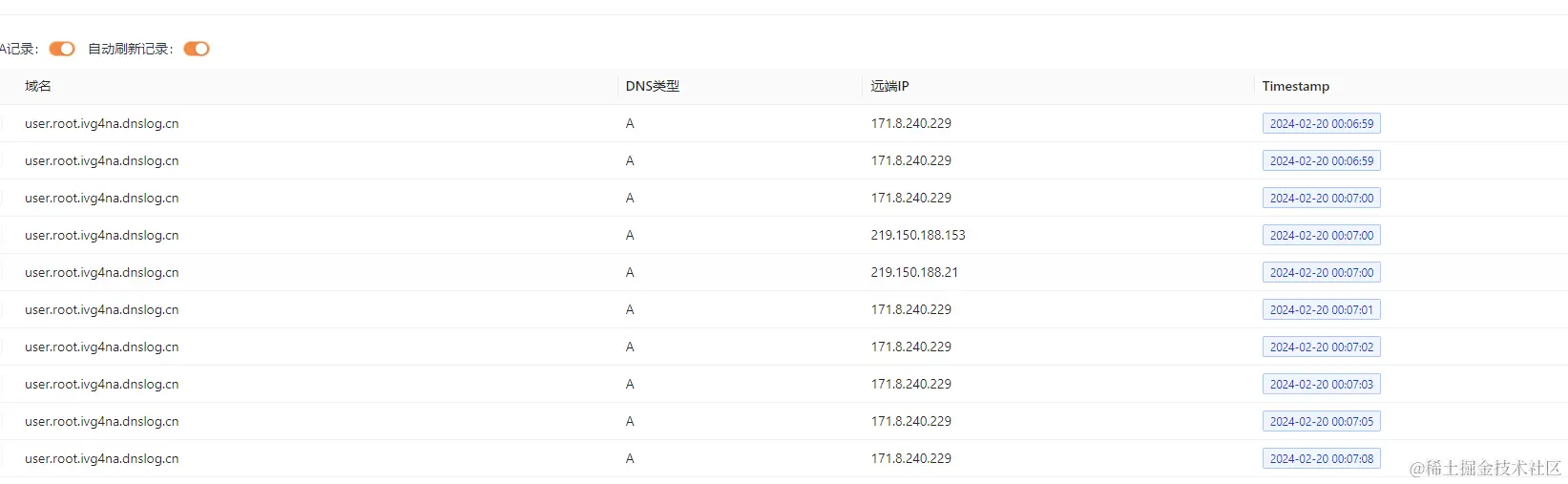The height and width of the screenshot is (484, 1568).
Task: Click DNS type A in the 00:07:02 row
Action: (x=630, y=347)
